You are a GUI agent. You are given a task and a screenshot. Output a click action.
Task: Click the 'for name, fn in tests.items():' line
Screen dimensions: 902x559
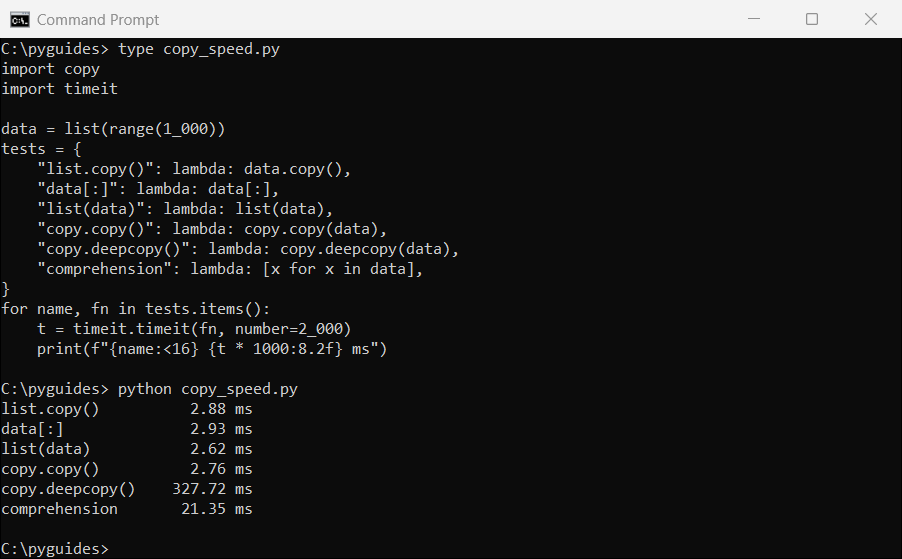(136, 309)
